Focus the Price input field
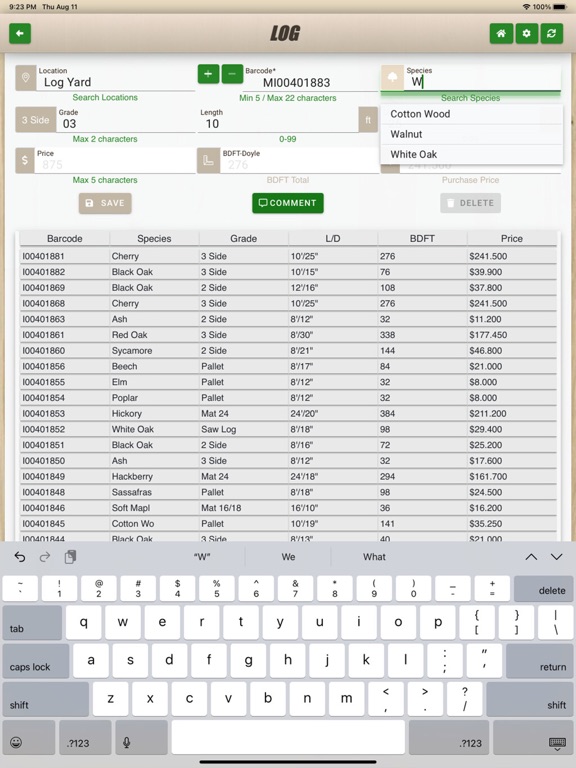 click(x=115, y=160)
